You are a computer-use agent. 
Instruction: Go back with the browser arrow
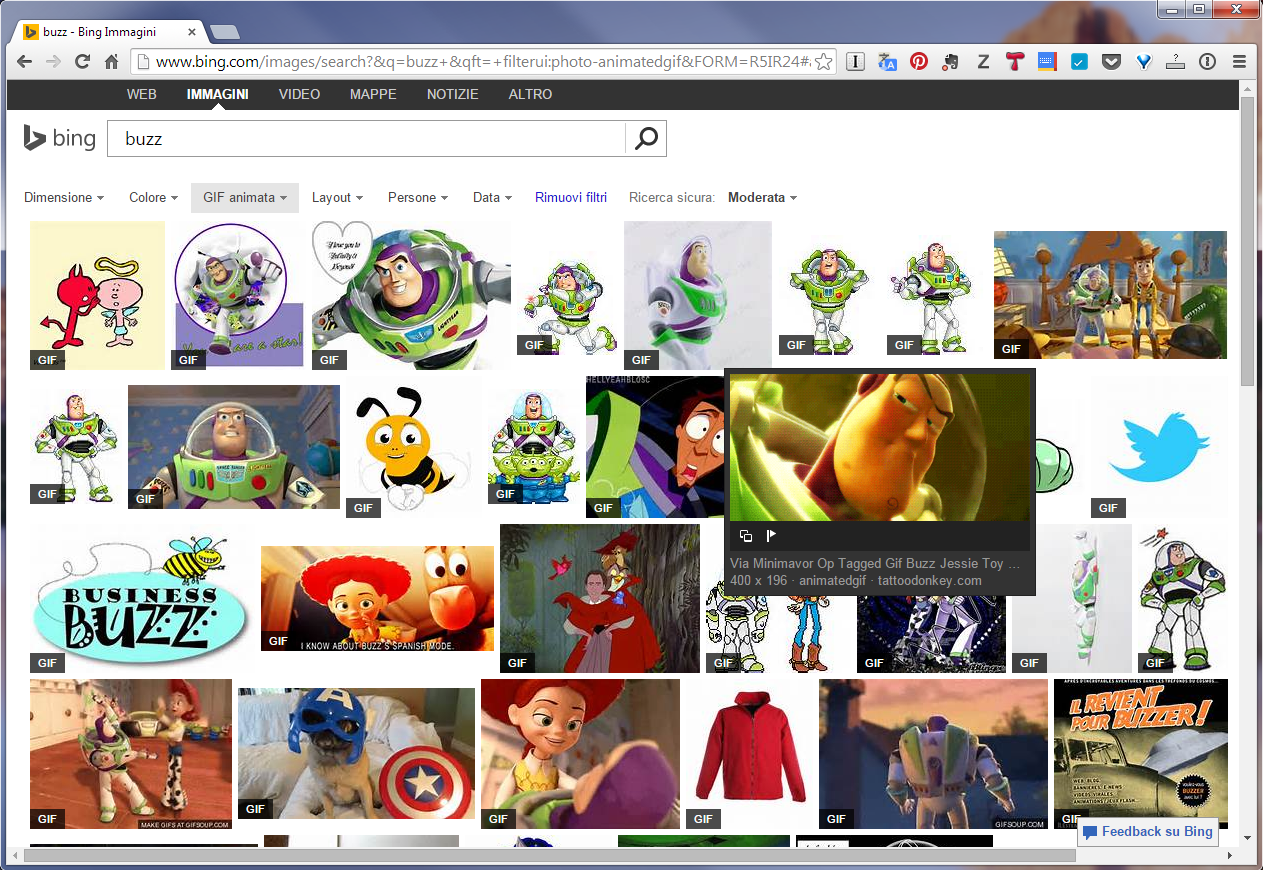tap(26, 62)
